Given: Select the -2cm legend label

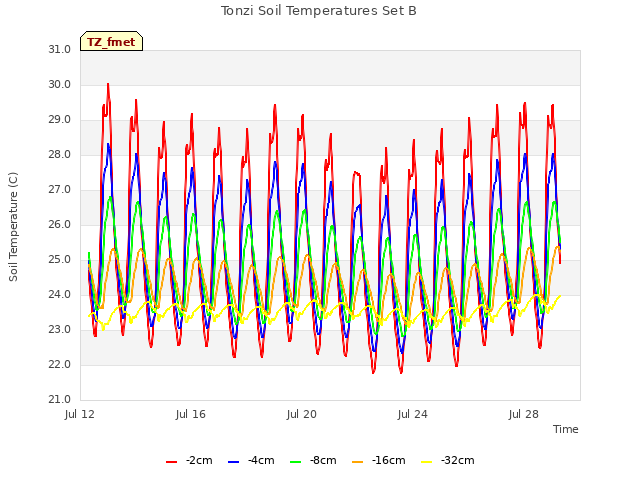Looking at the screenshot, I should click(x=199, y=460).
